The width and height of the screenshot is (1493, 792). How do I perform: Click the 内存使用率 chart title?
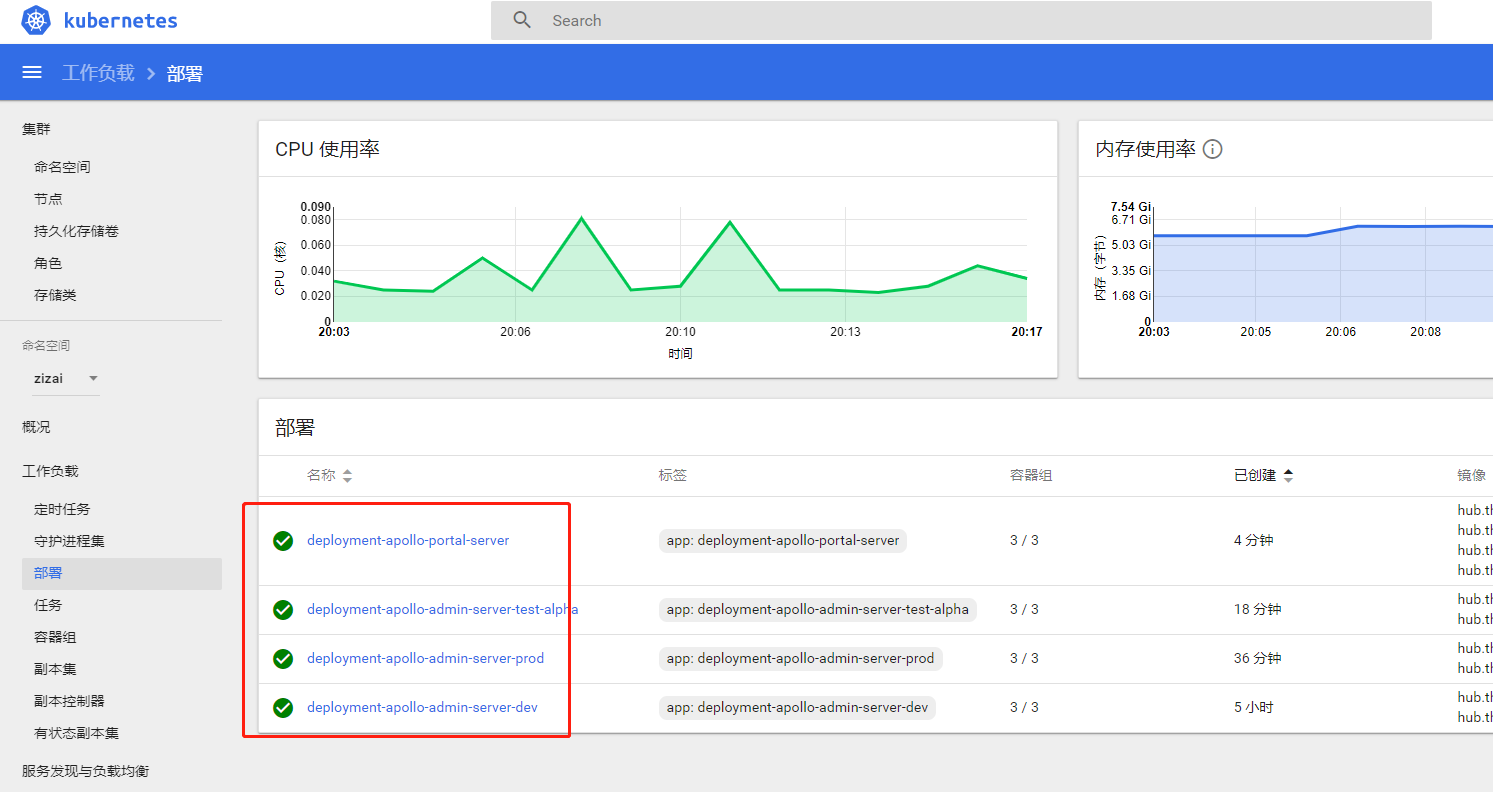tap(1146, 149)
